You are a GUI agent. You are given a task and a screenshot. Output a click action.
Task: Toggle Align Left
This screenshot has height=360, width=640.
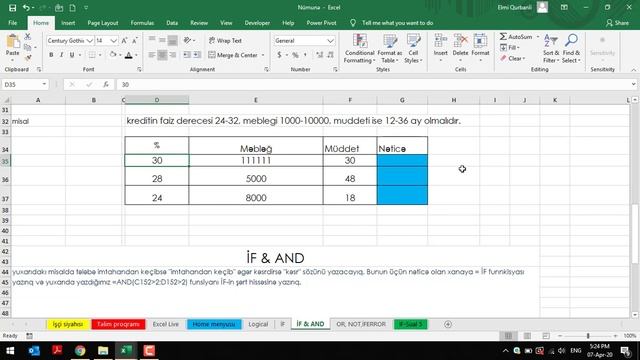(x=152, y=55)
